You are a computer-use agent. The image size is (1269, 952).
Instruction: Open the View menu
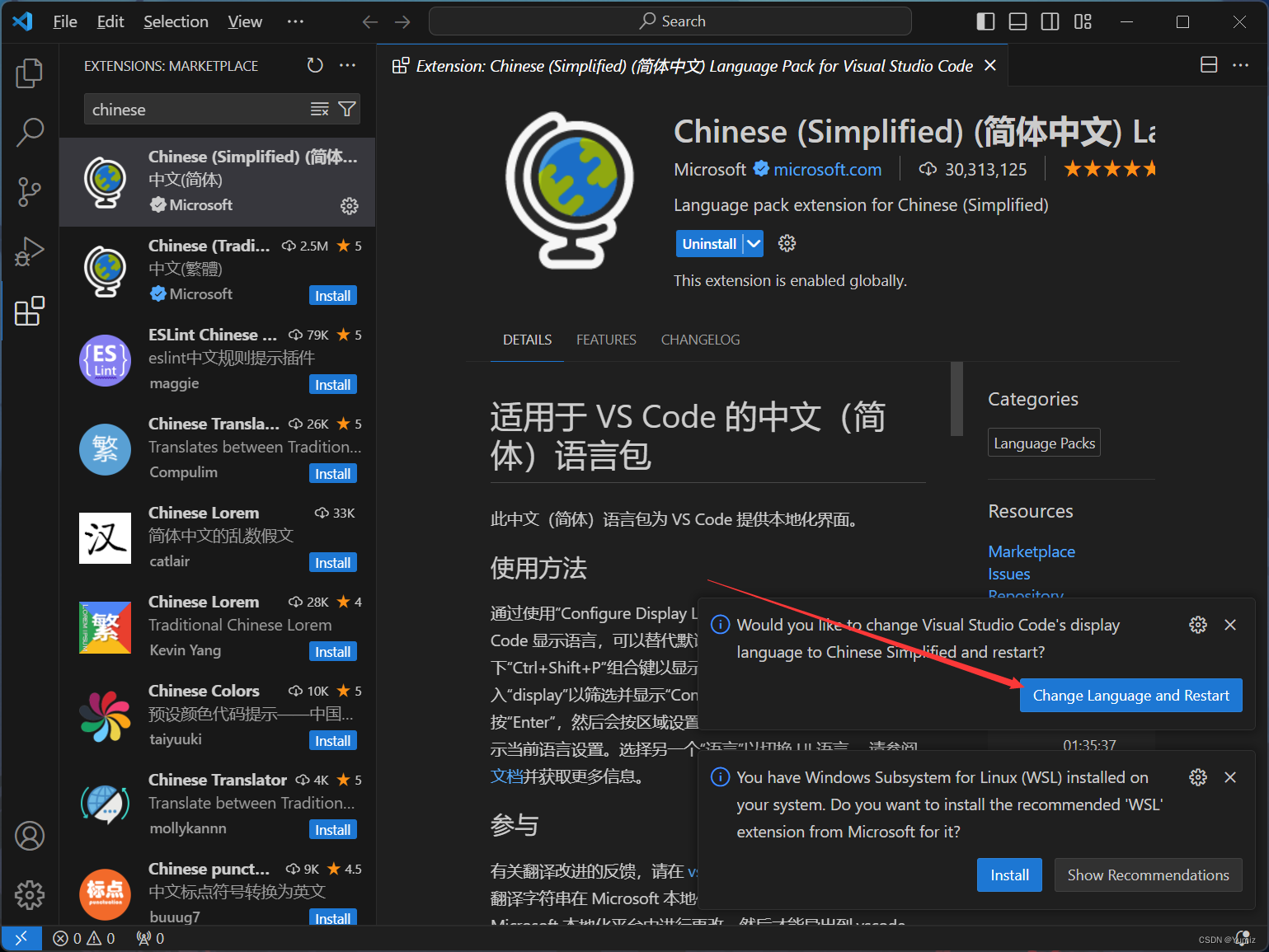point(245,21)
